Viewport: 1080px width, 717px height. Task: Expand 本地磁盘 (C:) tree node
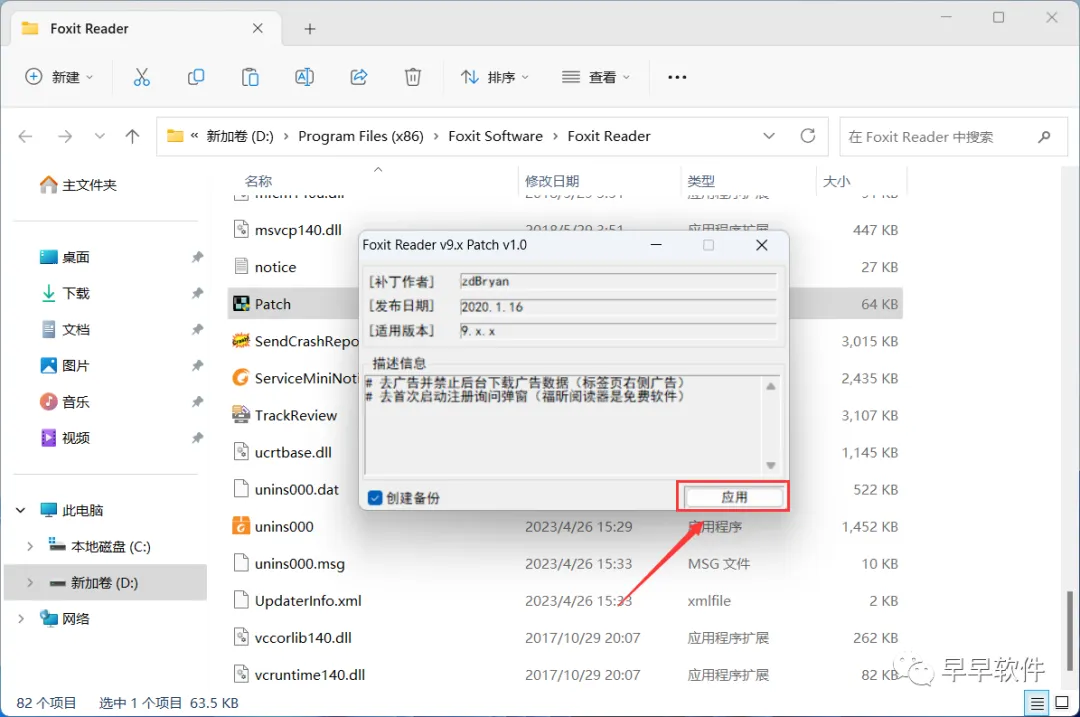(x=30, y=547)
